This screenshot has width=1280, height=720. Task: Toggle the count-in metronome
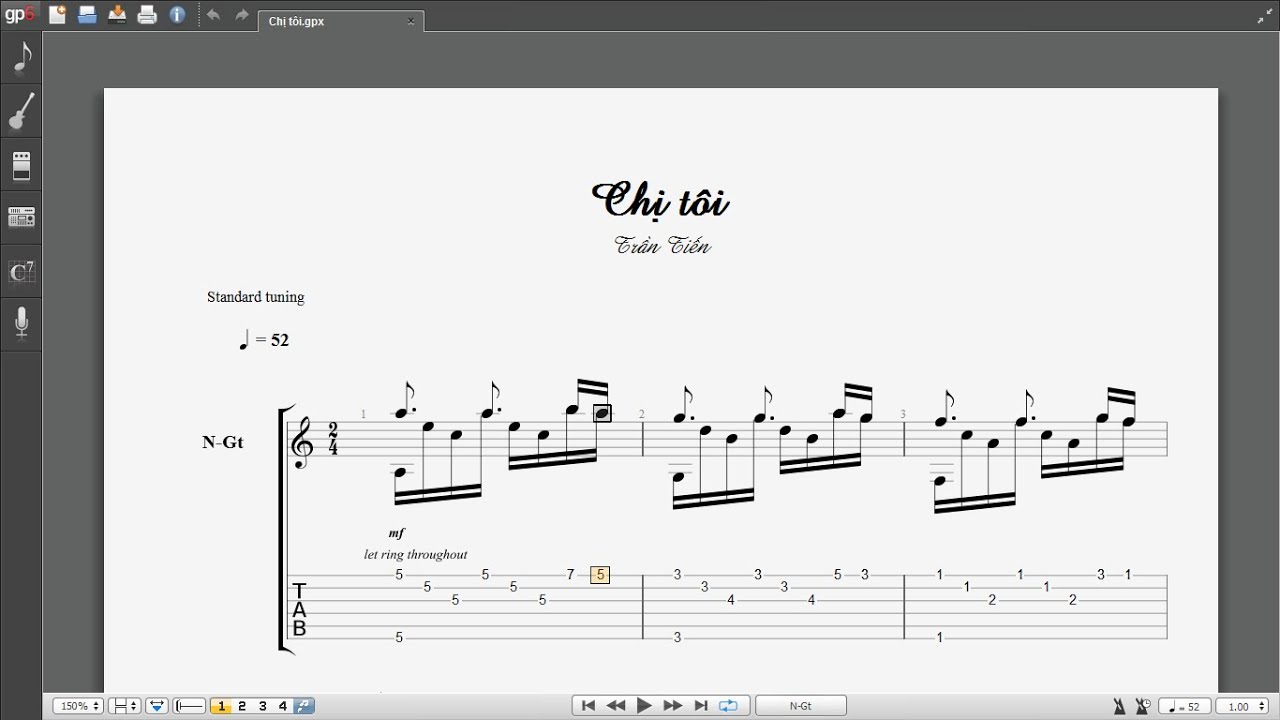pos(1142,707)
